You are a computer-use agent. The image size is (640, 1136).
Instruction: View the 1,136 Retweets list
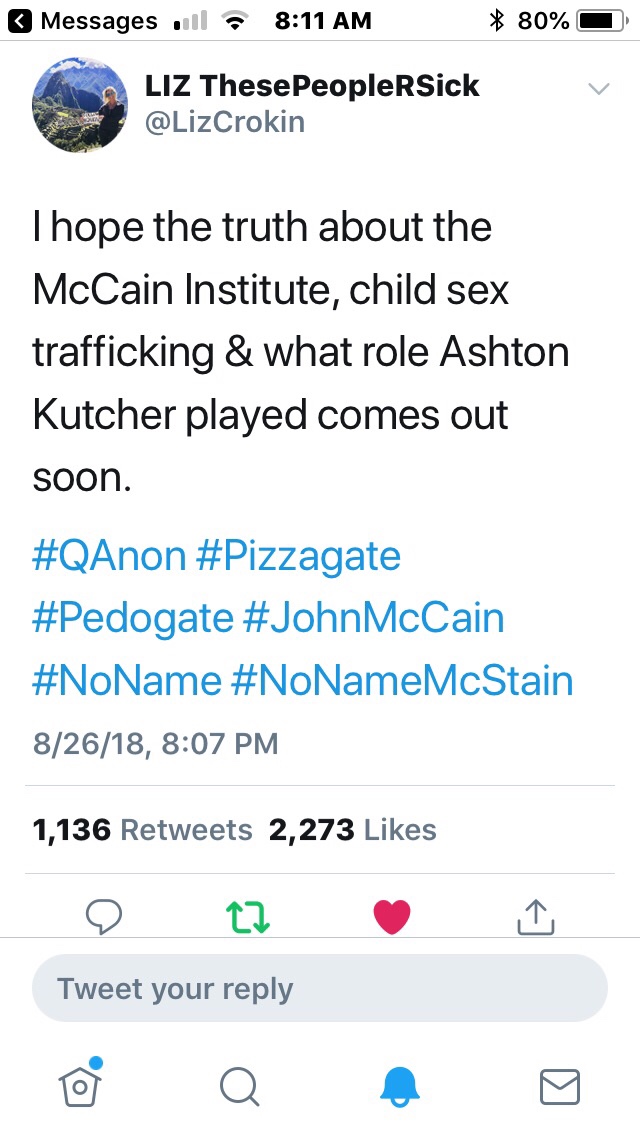point(142,830)
